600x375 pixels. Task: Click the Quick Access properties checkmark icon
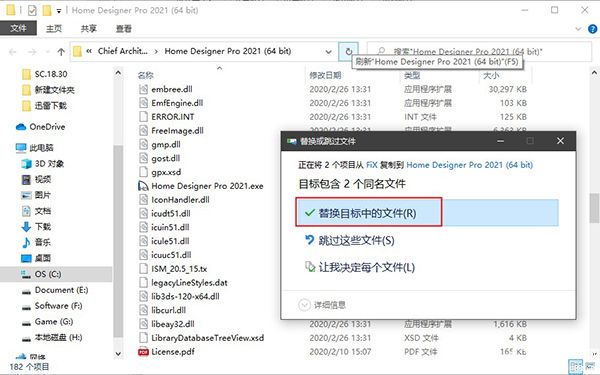click(32, 11)
